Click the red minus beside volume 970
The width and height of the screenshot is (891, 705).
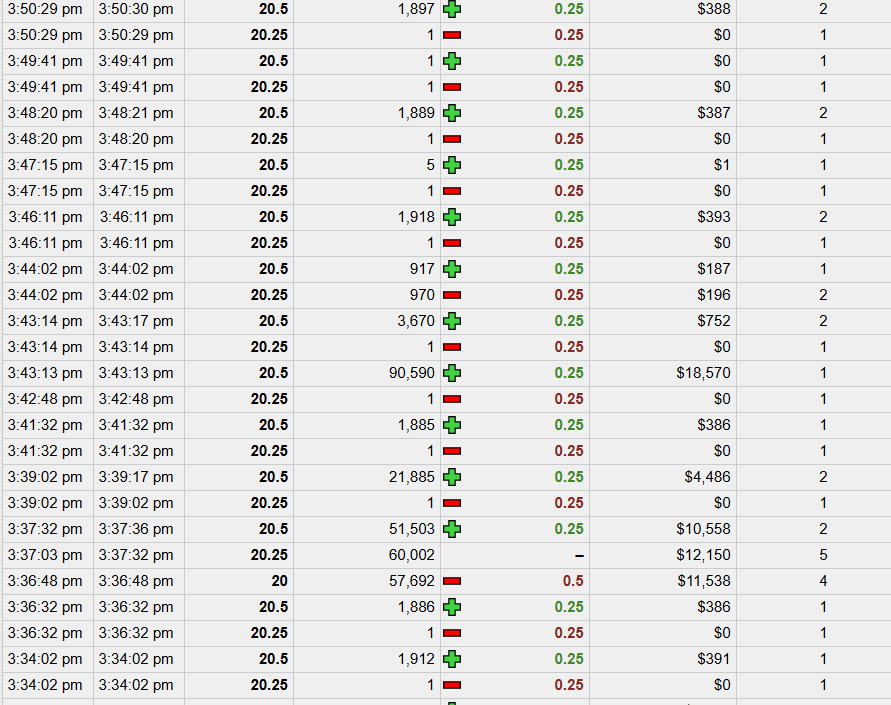click(x=452, y=295)
